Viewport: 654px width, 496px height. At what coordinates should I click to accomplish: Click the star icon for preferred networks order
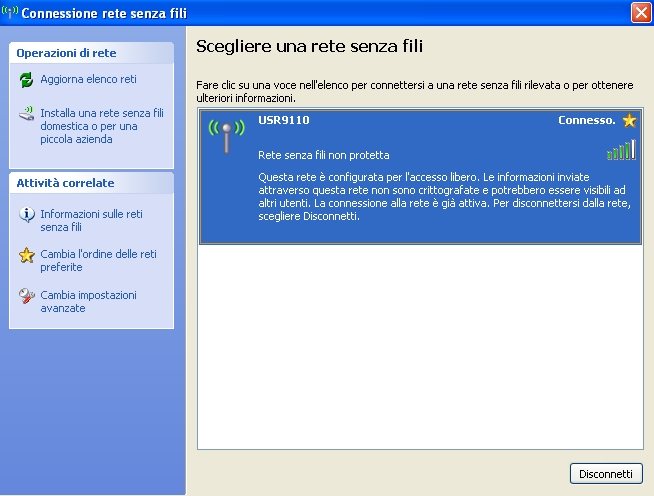pyautogui.click(x=27, y=255)
